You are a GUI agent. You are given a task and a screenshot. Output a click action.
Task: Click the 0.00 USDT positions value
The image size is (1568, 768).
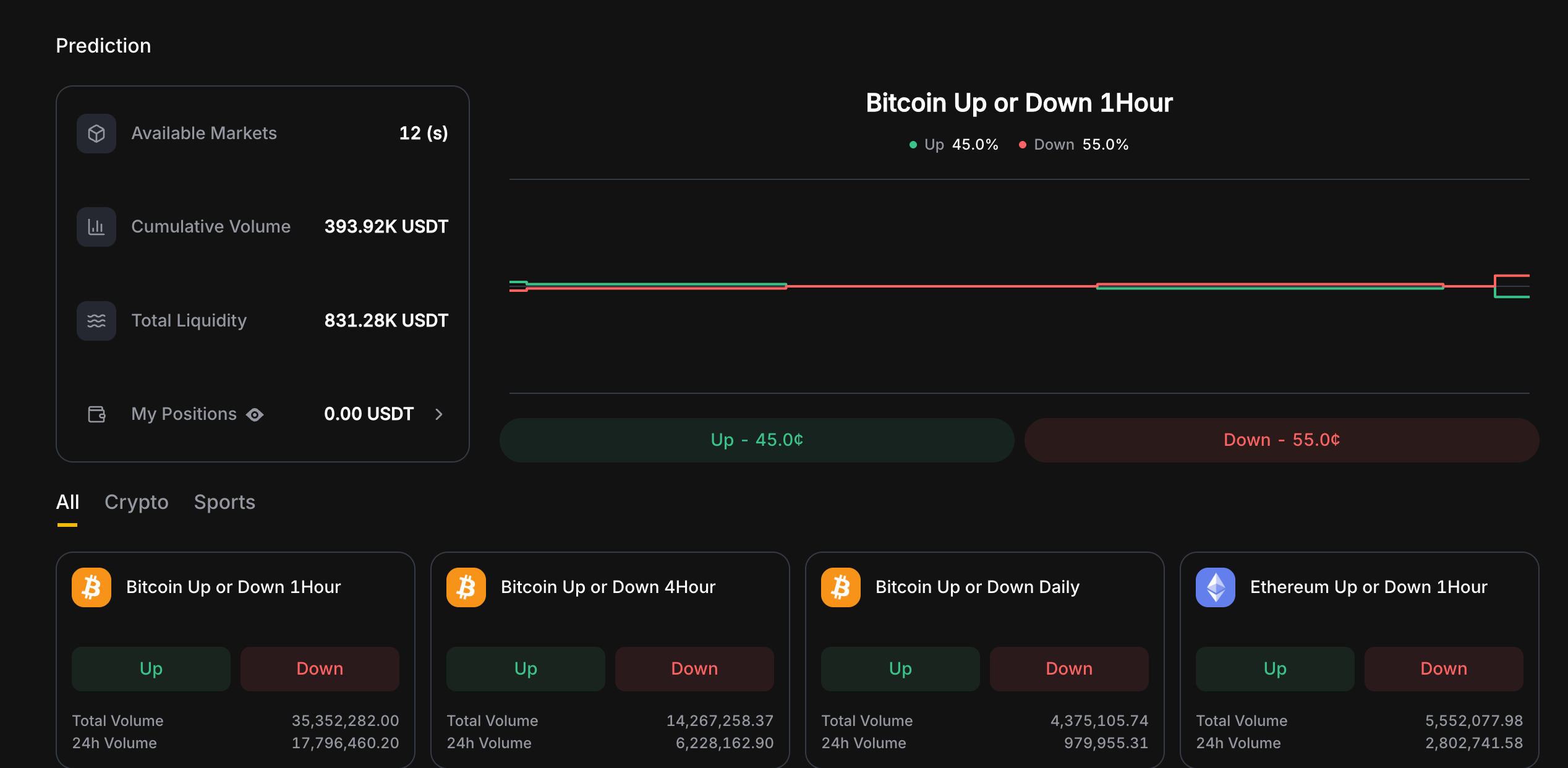tap(369, 414)
